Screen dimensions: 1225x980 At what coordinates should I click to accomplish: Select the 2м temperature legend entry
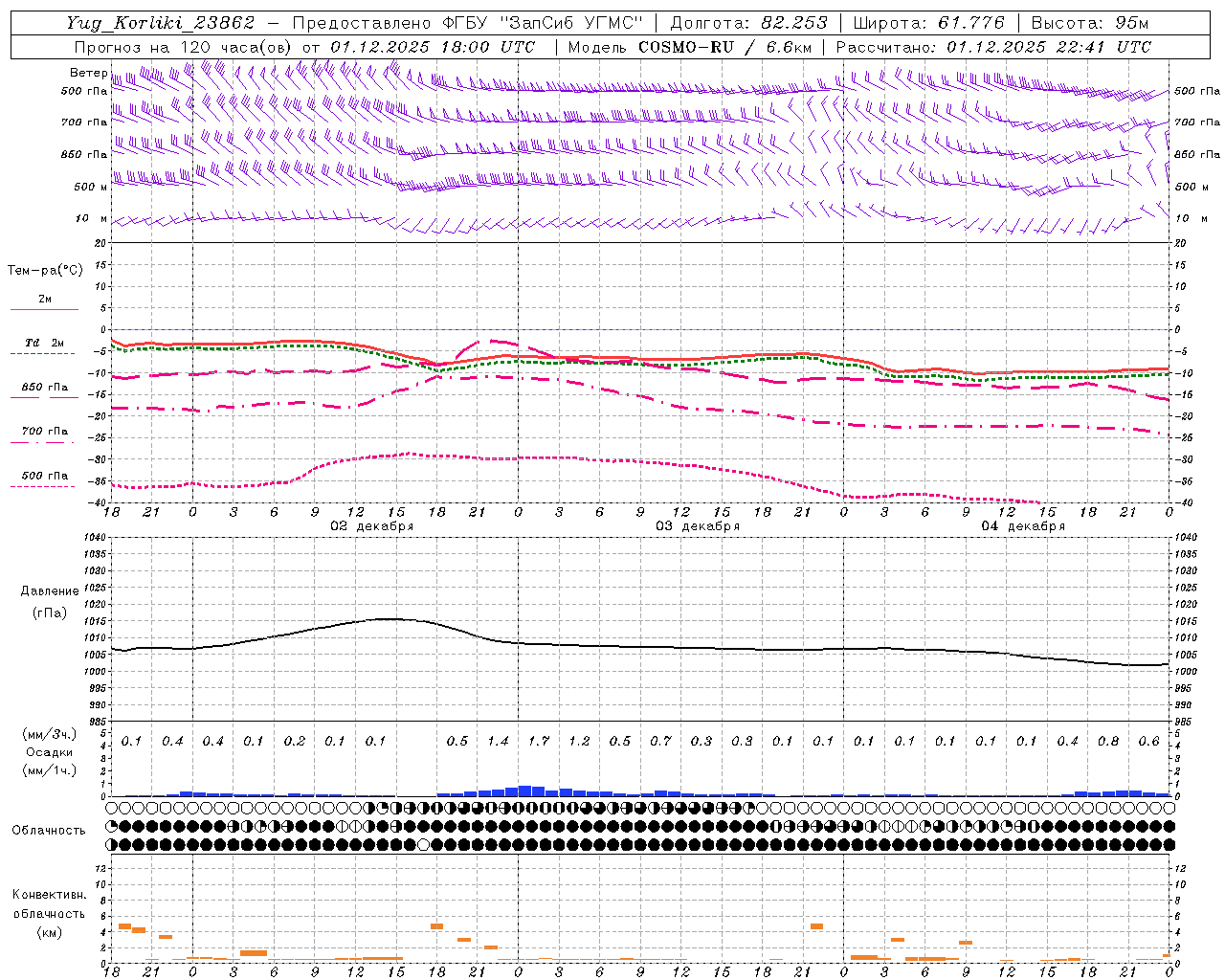pos(44,300)
